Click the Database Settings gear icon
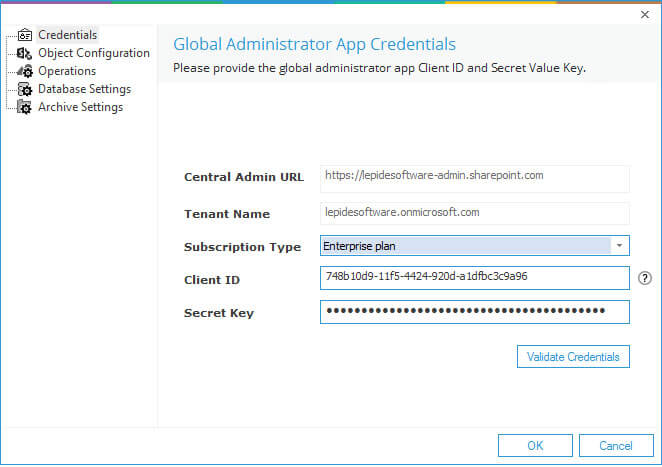 [x=26, y=89]
